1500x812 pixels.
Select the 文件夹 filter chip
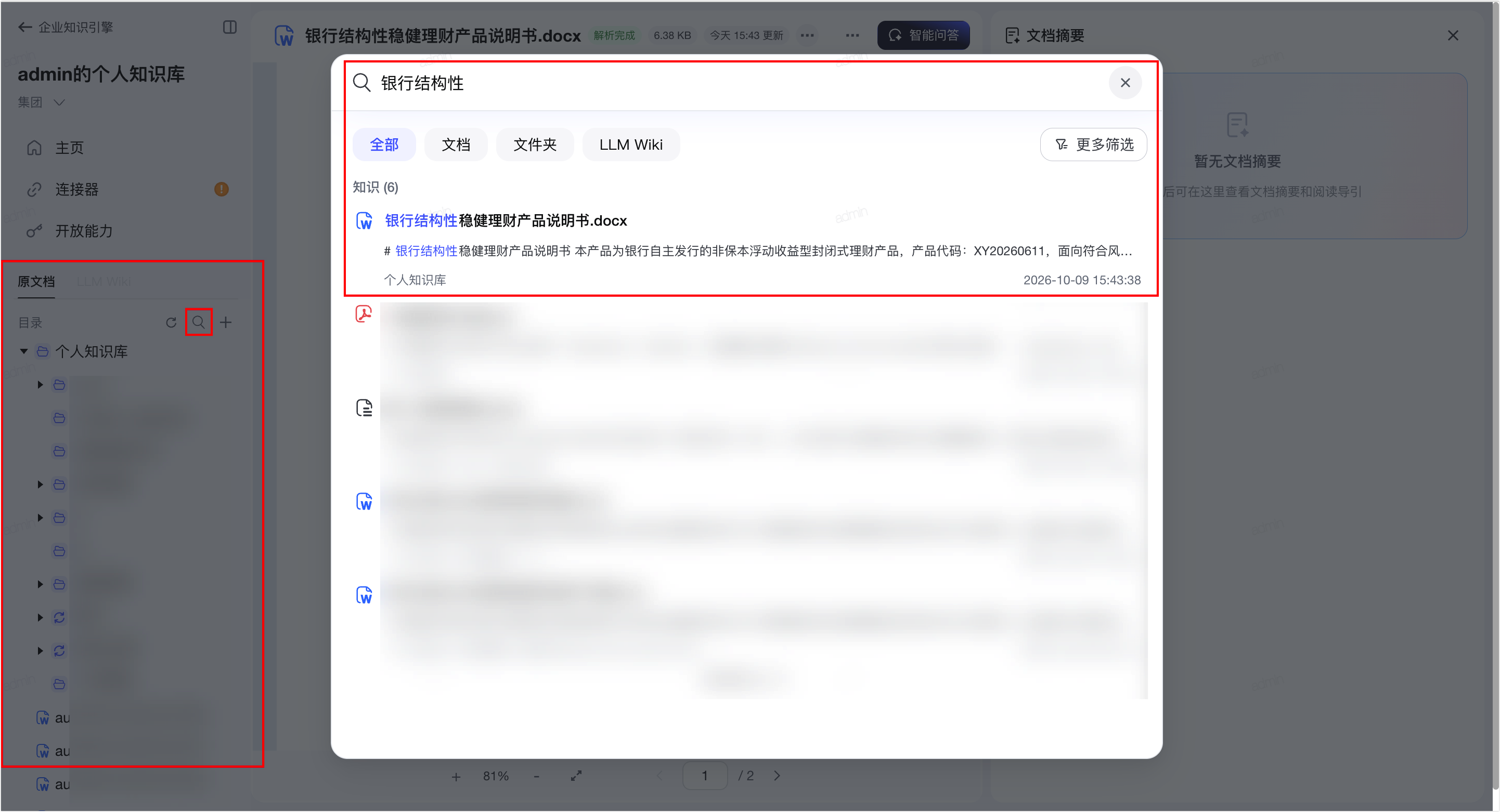tap(535, 145)
